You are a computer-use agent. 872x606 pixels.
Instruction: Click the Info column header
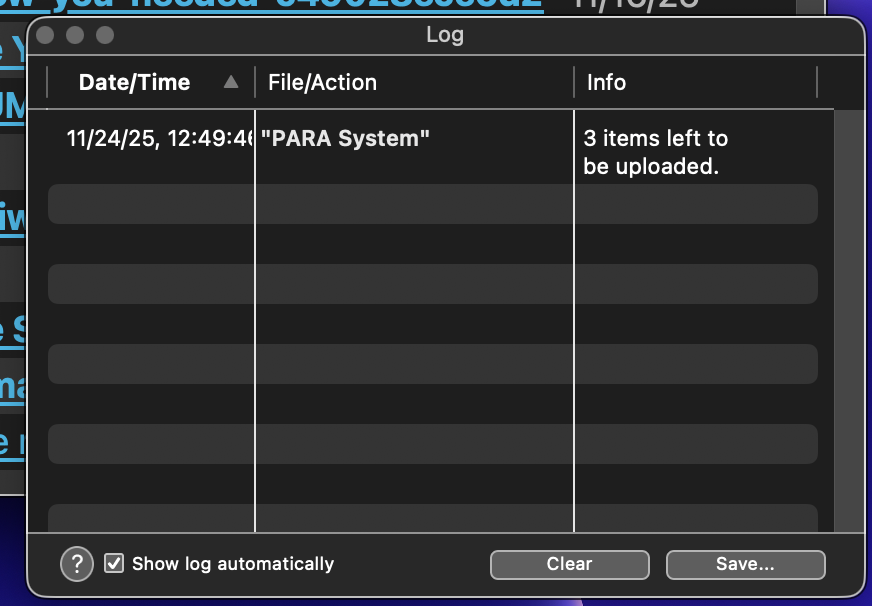[x=606, y=82]
